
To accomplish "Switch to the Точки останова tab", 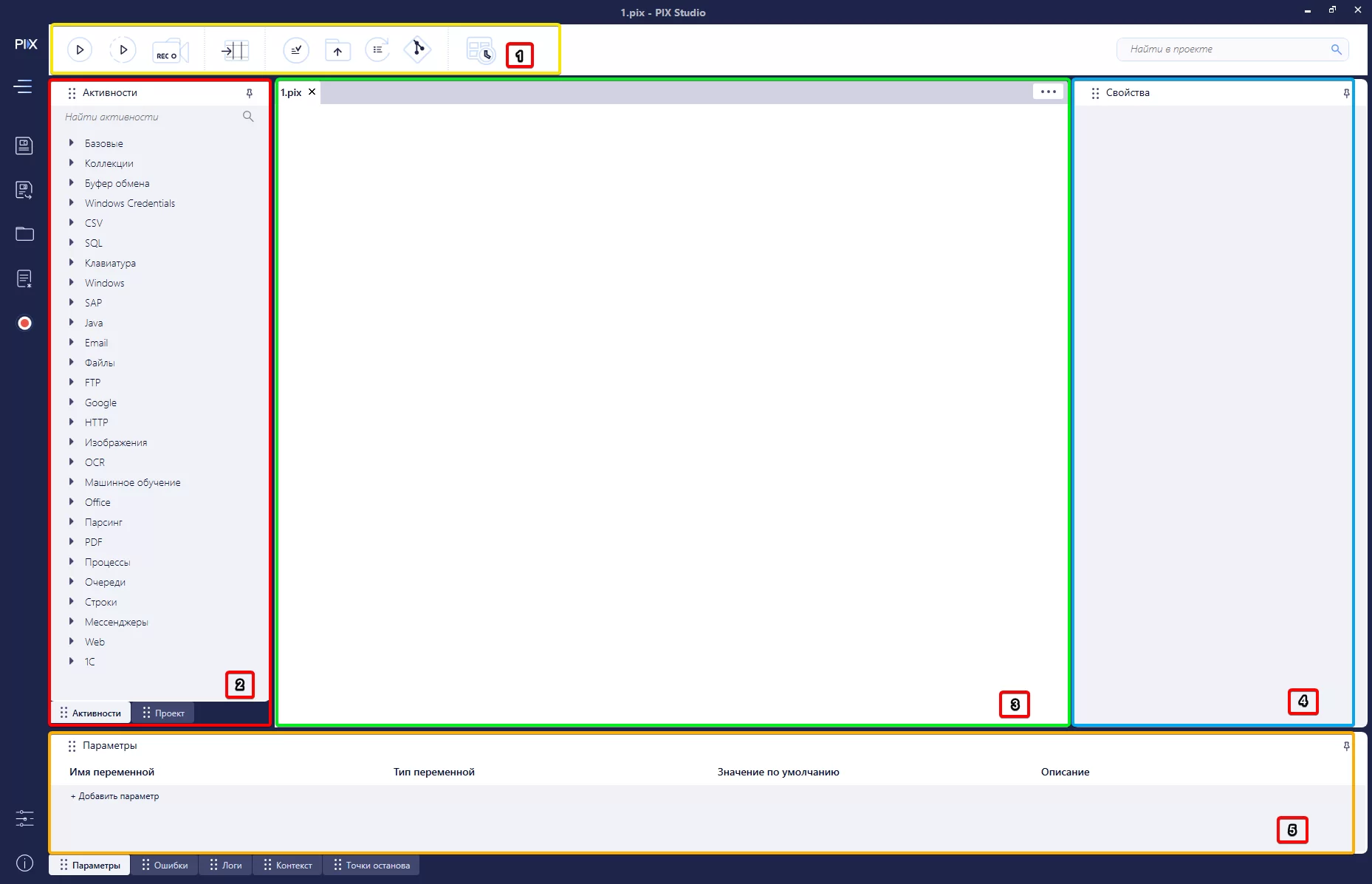I will (371, 866).
